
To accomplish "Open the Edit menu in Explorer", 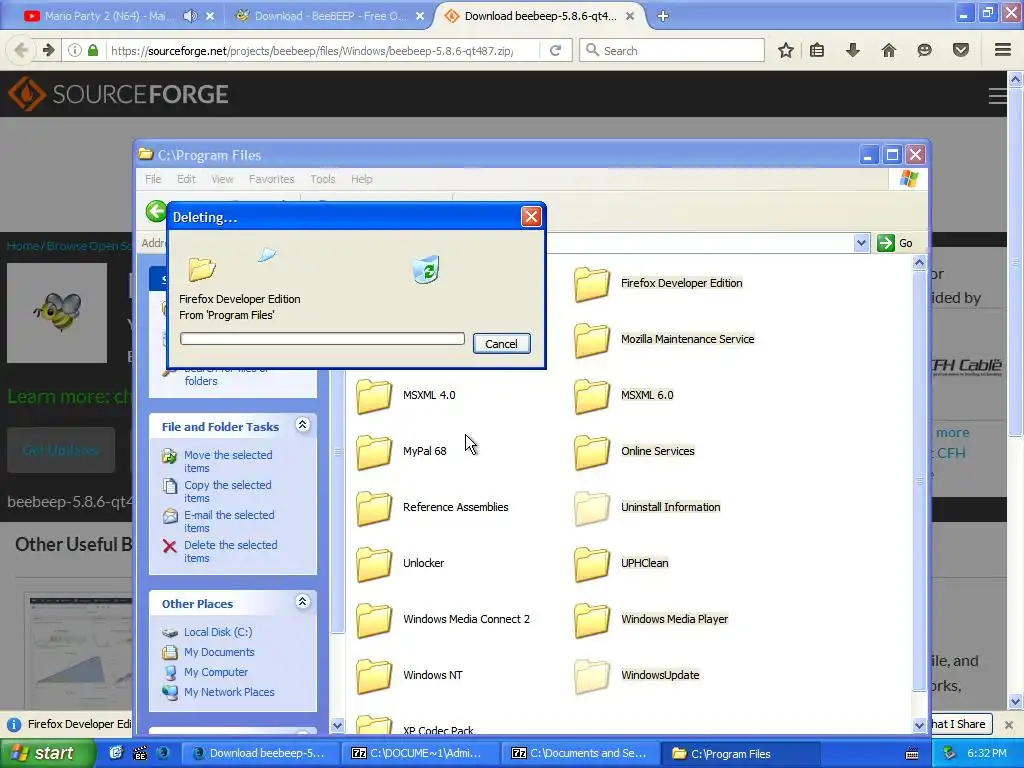I will [186, 179].
